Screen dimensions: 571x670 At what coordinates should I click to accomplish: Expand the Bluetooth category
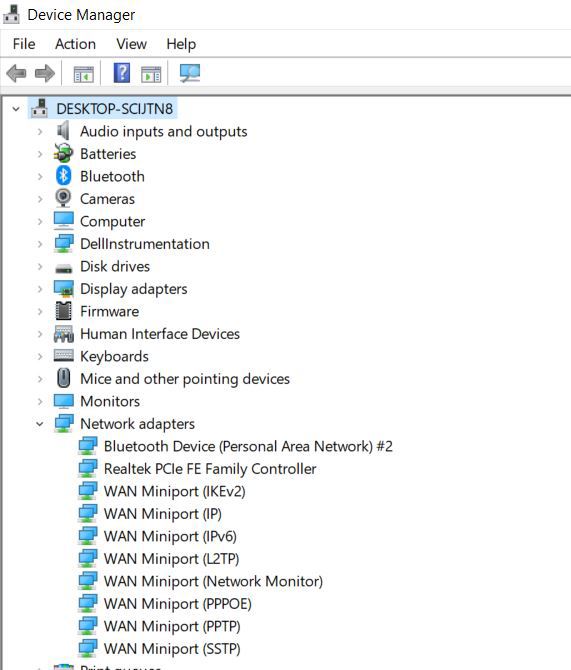tap(40, 176)
